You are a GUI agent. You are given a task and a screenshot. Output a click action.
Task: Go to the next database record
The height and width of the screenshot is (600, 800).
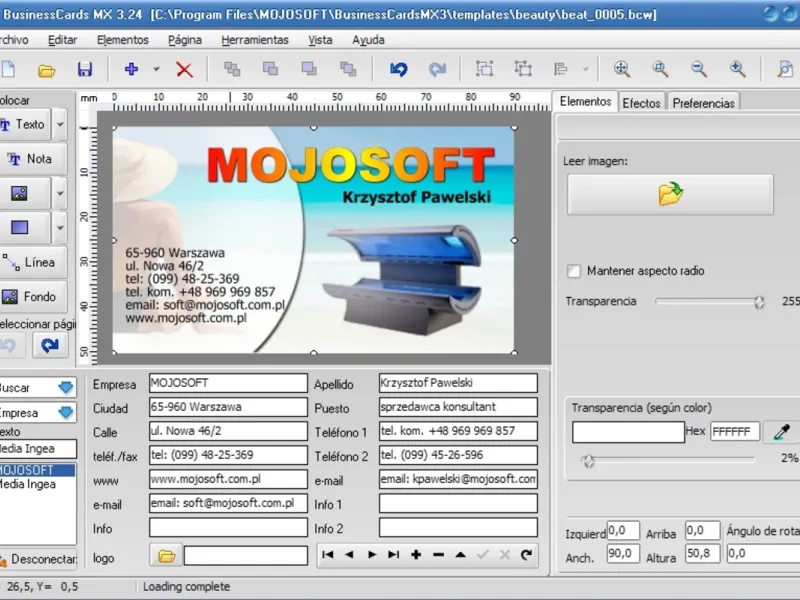click(x=372, y=555)
